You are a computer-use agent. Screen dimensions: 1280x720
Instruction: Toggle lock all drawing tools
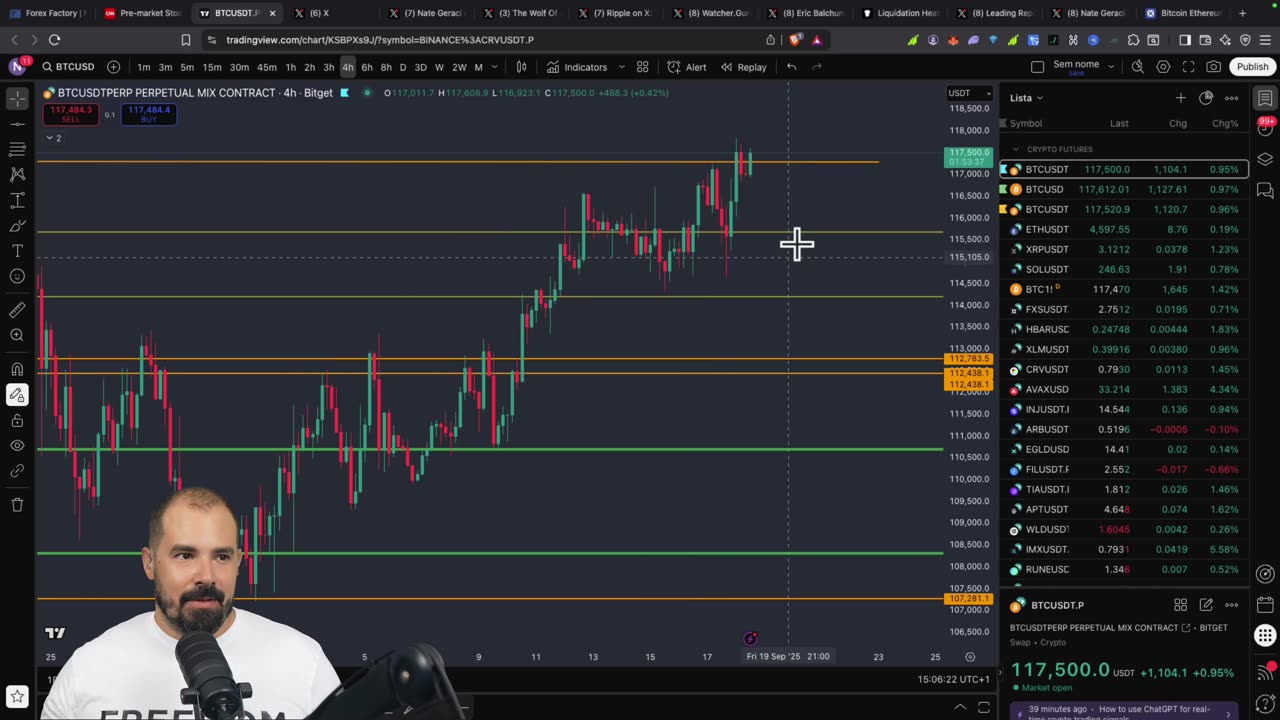[17, 420]
